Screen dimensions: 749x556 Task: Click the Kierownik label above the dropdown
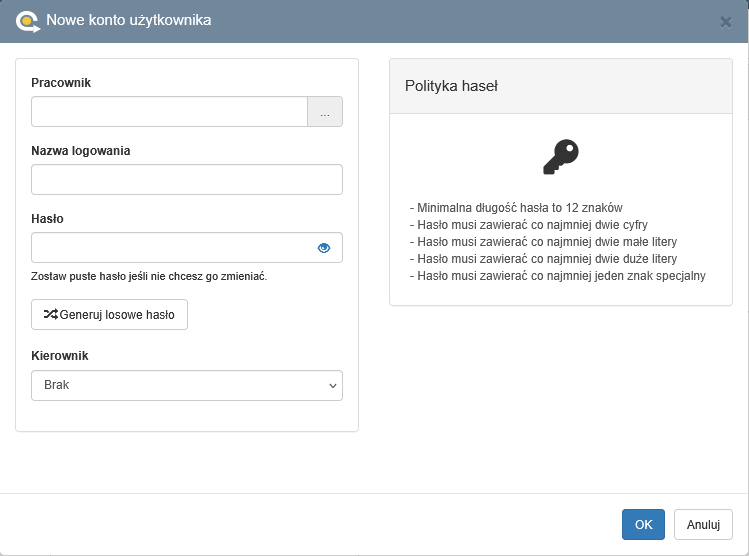click(60, 356)
